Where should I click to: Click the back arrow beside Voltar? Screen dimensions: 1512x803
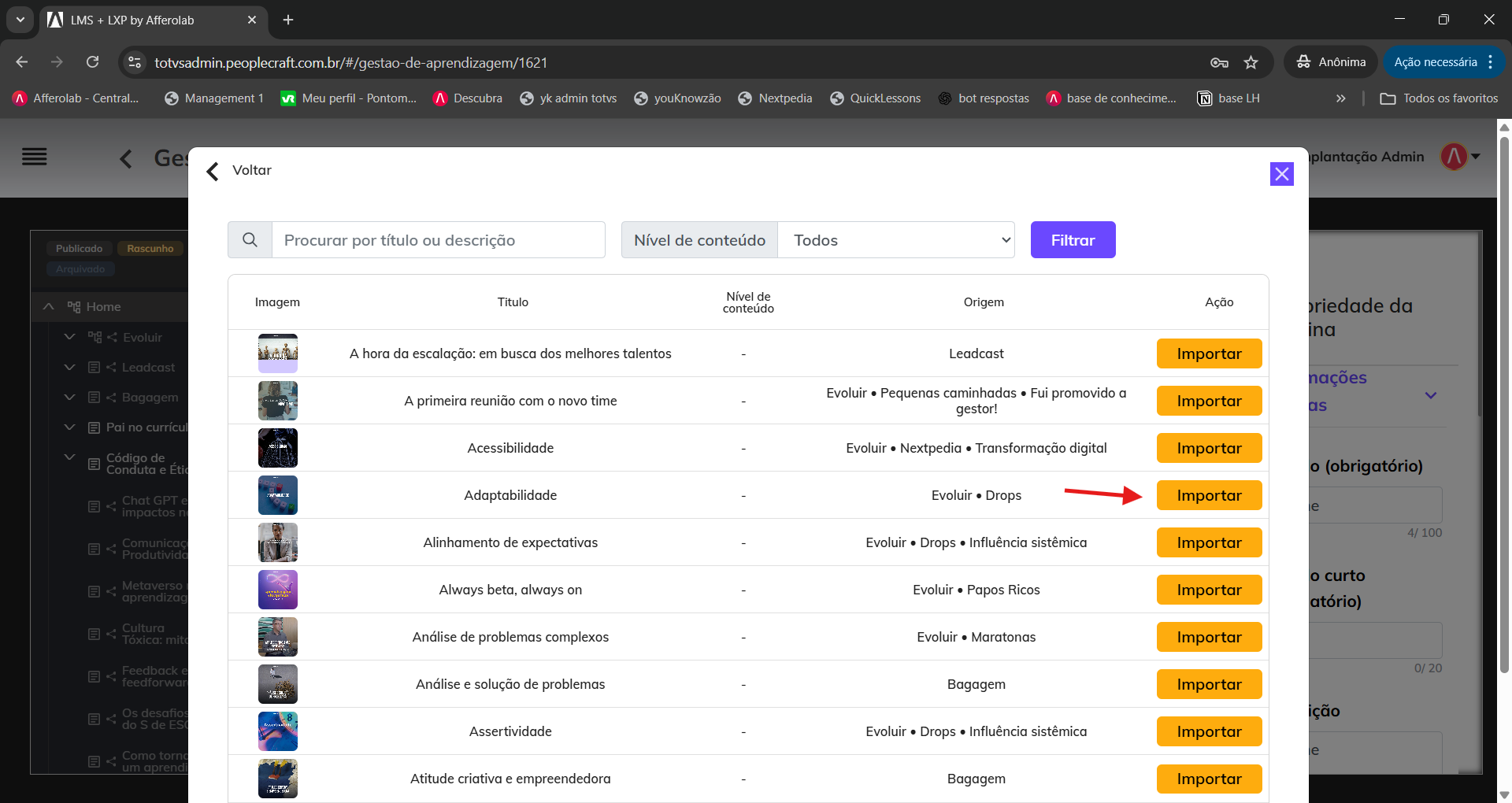[211, 171]
